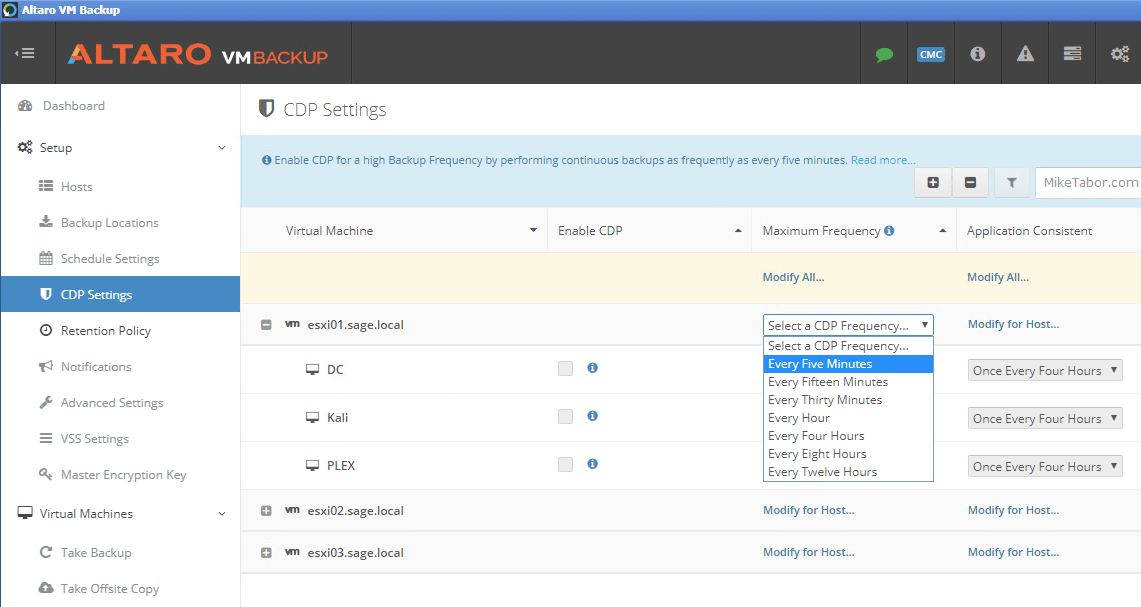
Task: Collapse the sidebar with the hamburger icon
Action: pyautogui.click(x=25, y=53)
